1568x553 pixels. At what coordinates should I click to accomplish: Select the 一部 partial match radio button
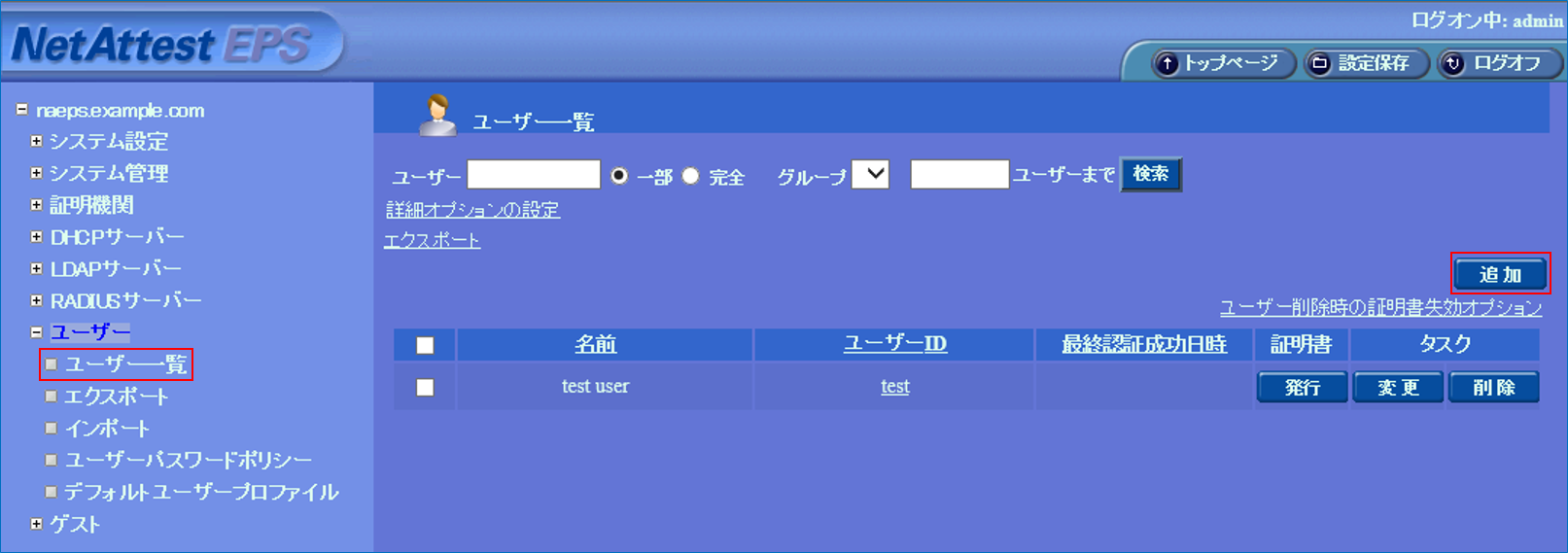[x=619, y=176]
